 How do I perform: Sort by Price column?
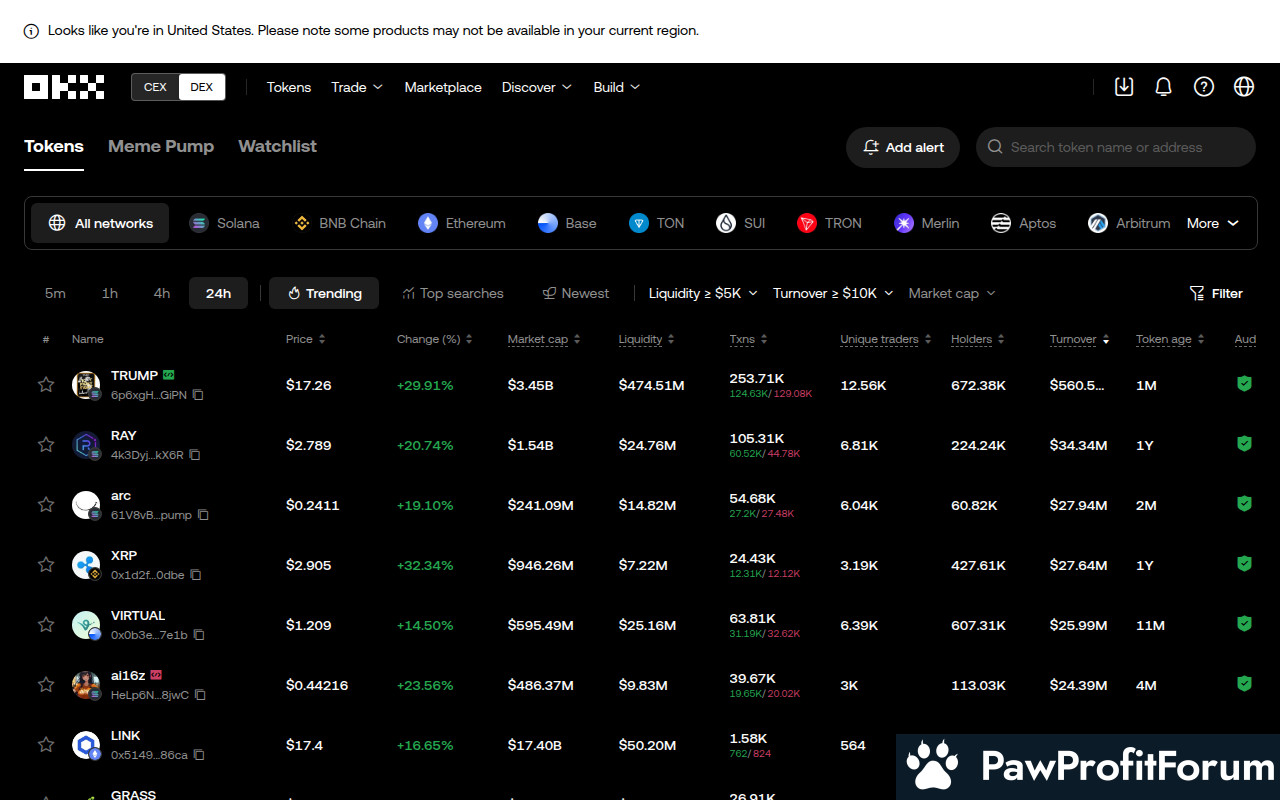point(305,339)
